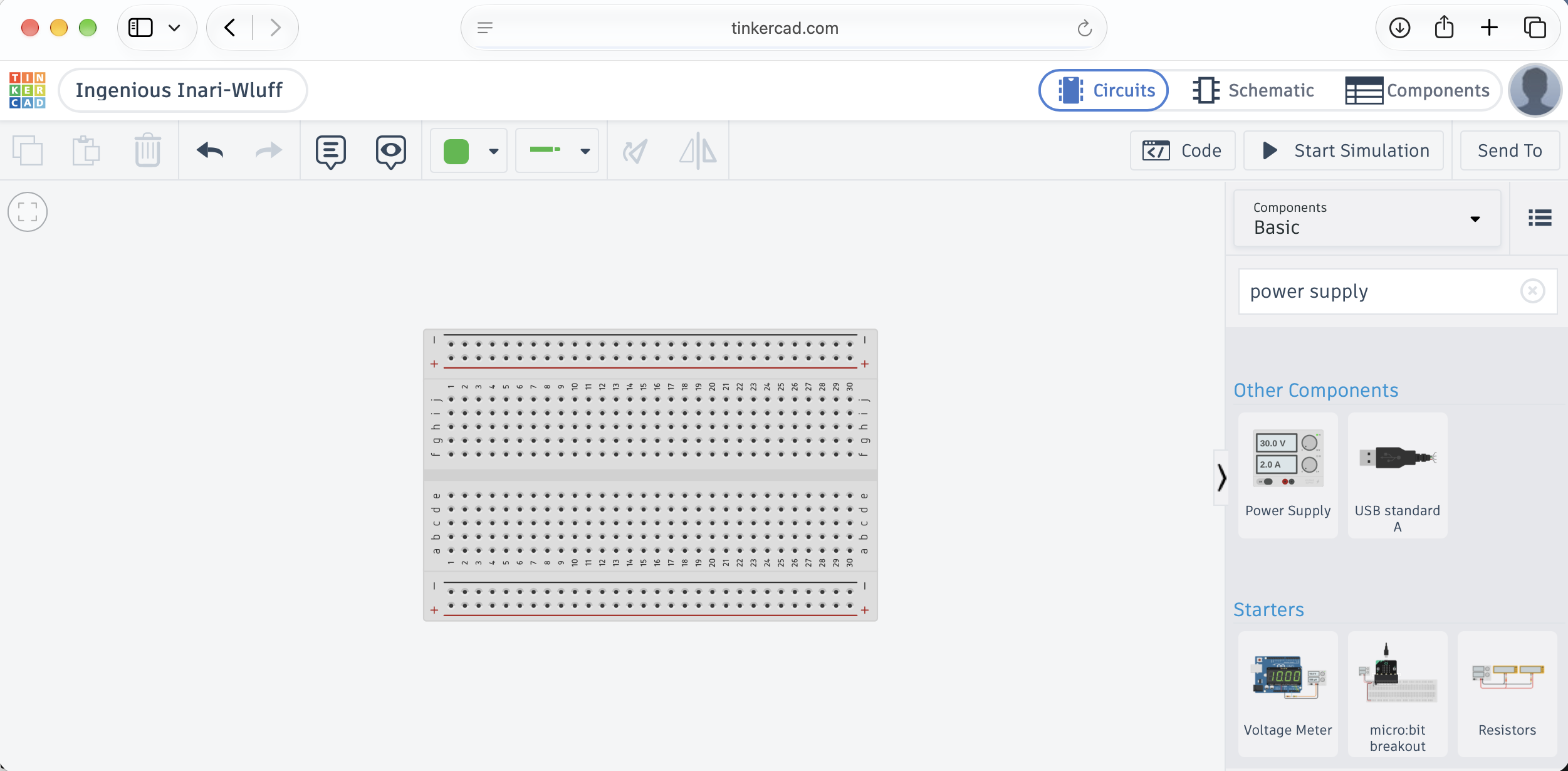Switch components panel to list view
Viewport: 1568px width, 771px height.
pos(1540,218)
